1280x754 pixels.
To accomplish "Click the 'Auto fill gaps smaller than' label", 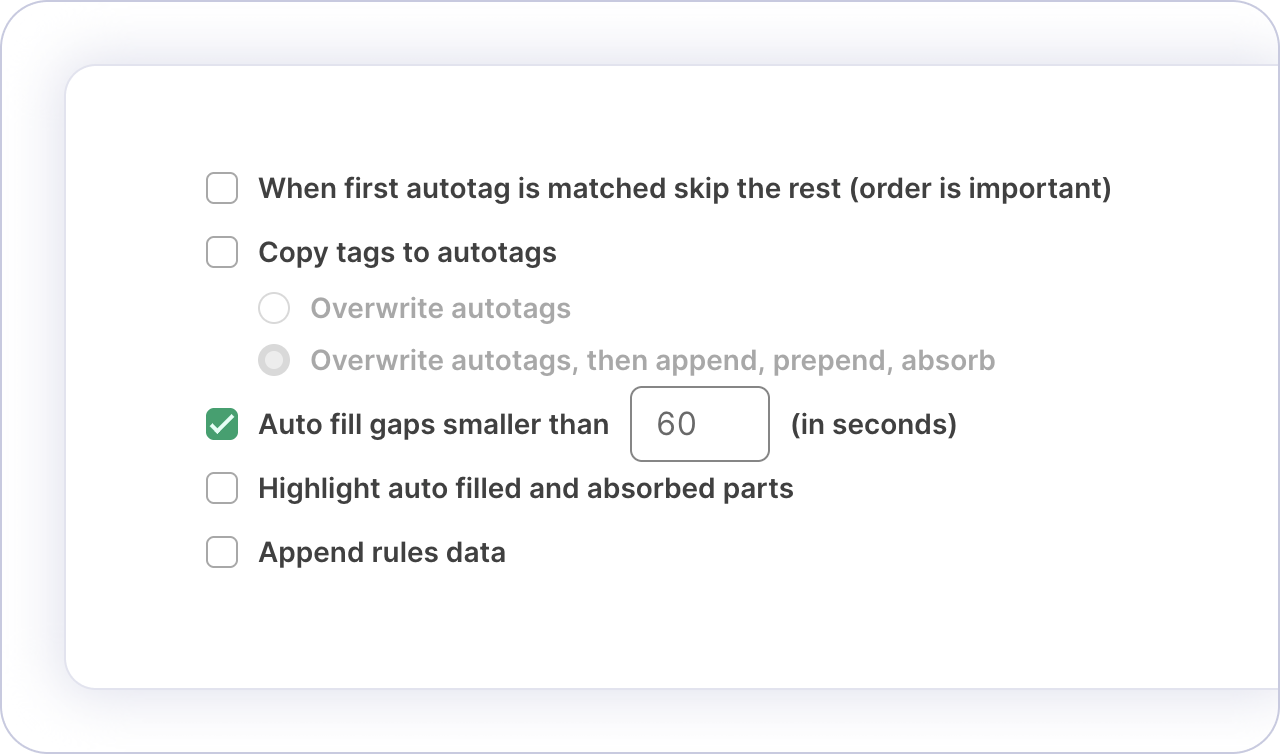I will point(433,424).
